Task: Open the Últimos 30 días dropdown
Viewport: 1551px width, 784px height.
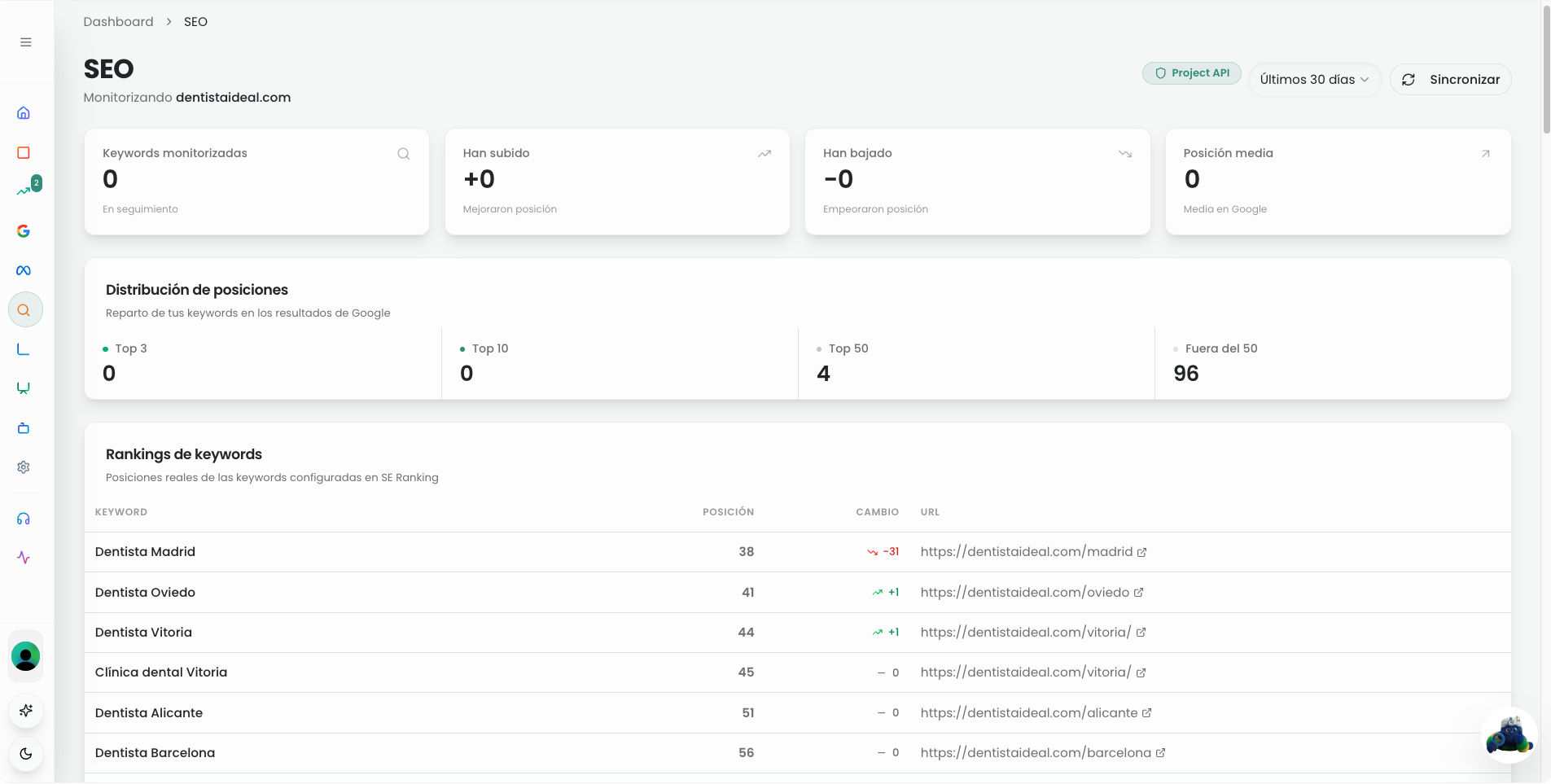Action: [x=1314, y=80]
